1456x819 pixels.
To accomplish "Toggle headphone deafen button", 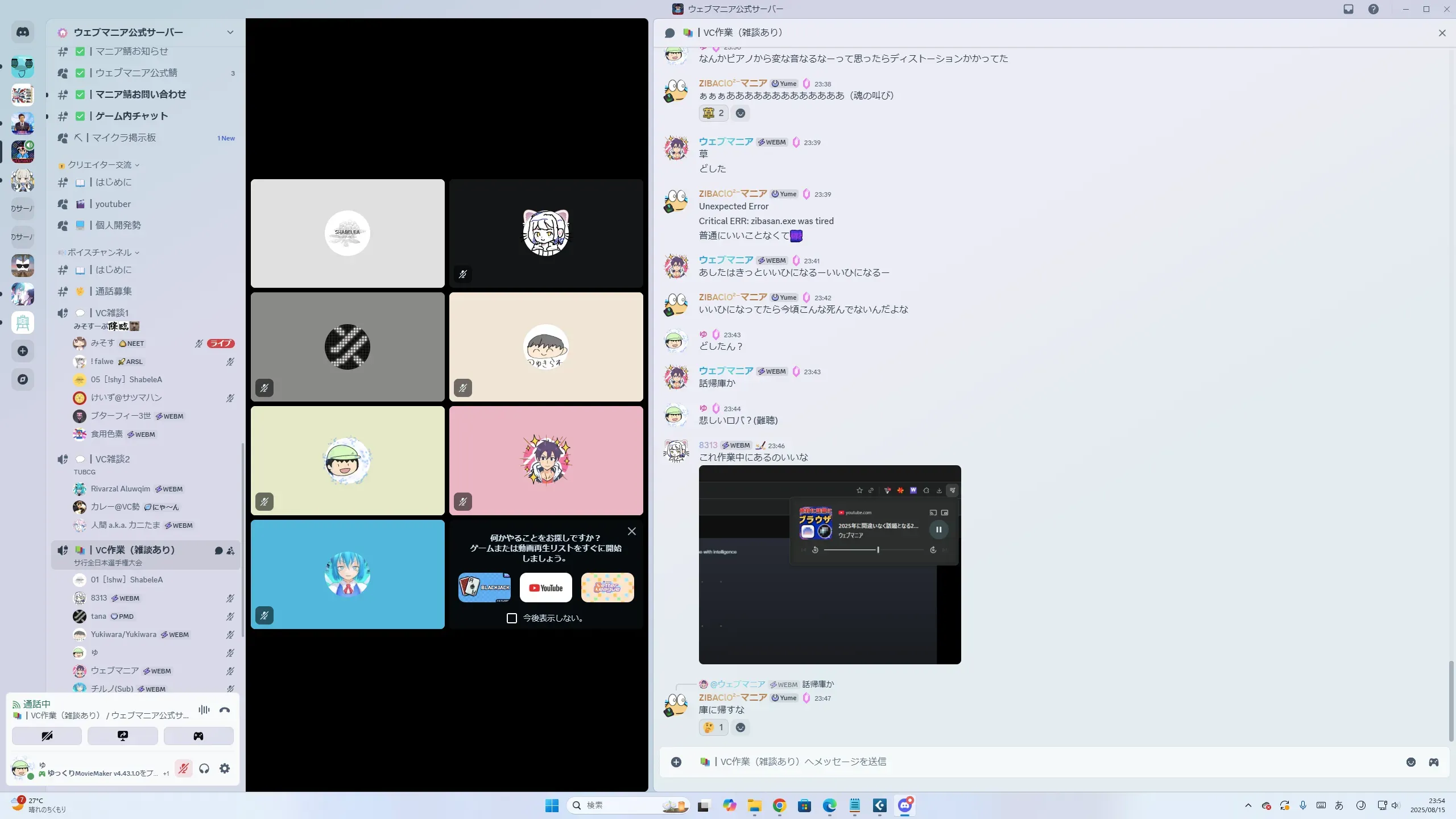I will coord(204,768).
